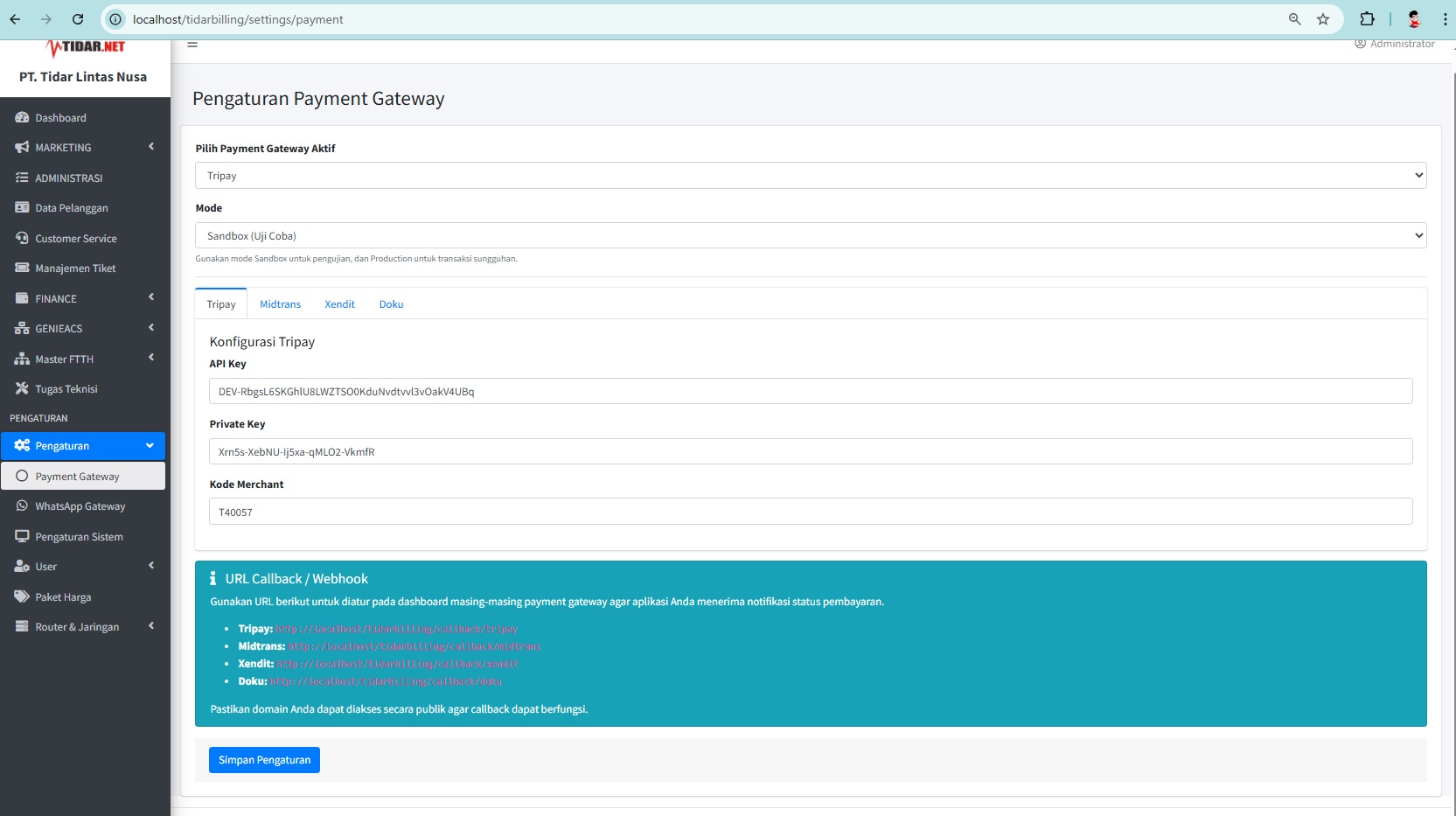Open Paket Harga menu item
This screenshot has width=1456, height=816.
[x=83, y=597]
